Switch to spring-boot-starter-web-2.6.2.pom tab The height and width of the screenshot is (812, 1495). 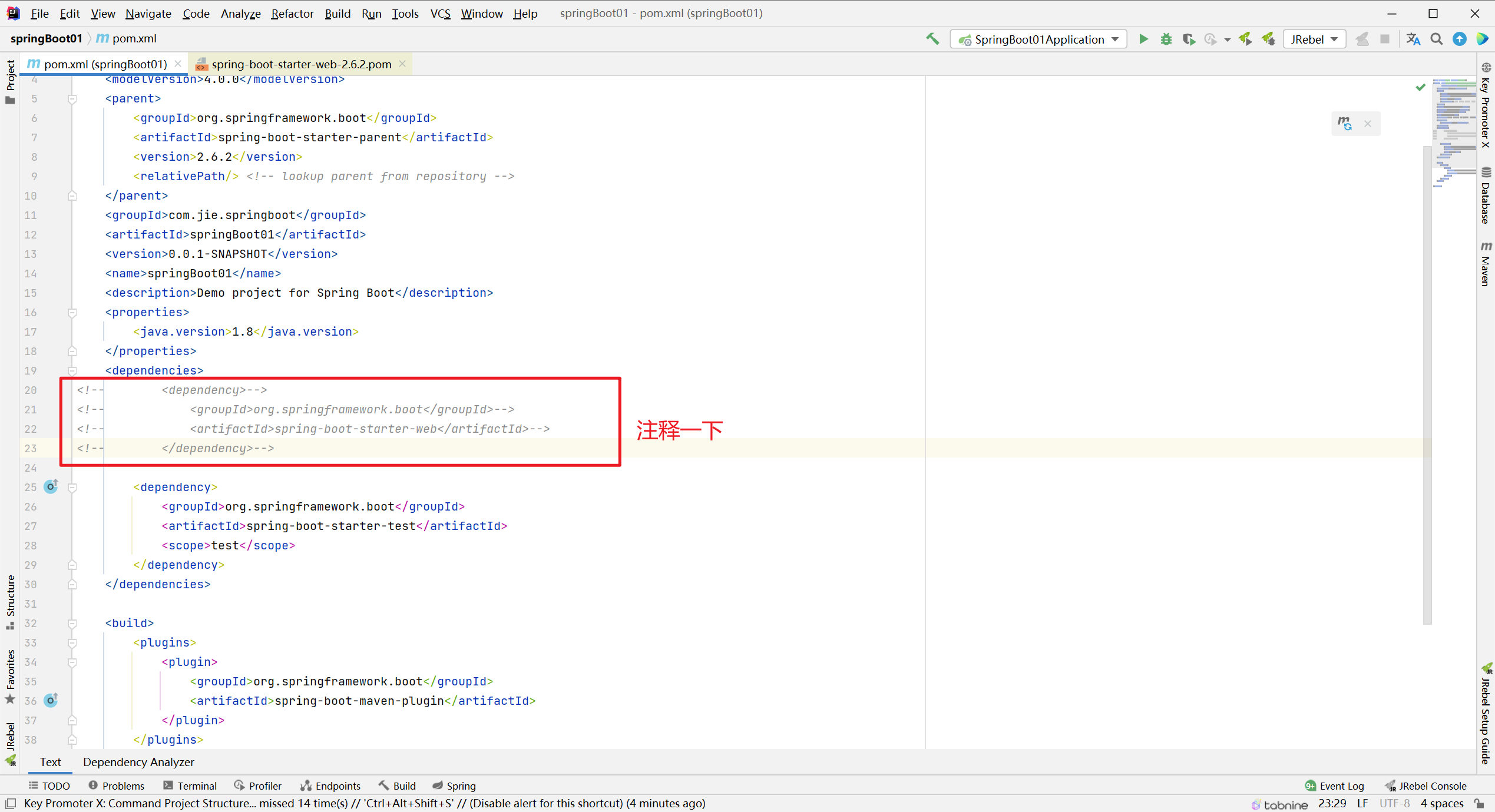click(x=301, y=64)
